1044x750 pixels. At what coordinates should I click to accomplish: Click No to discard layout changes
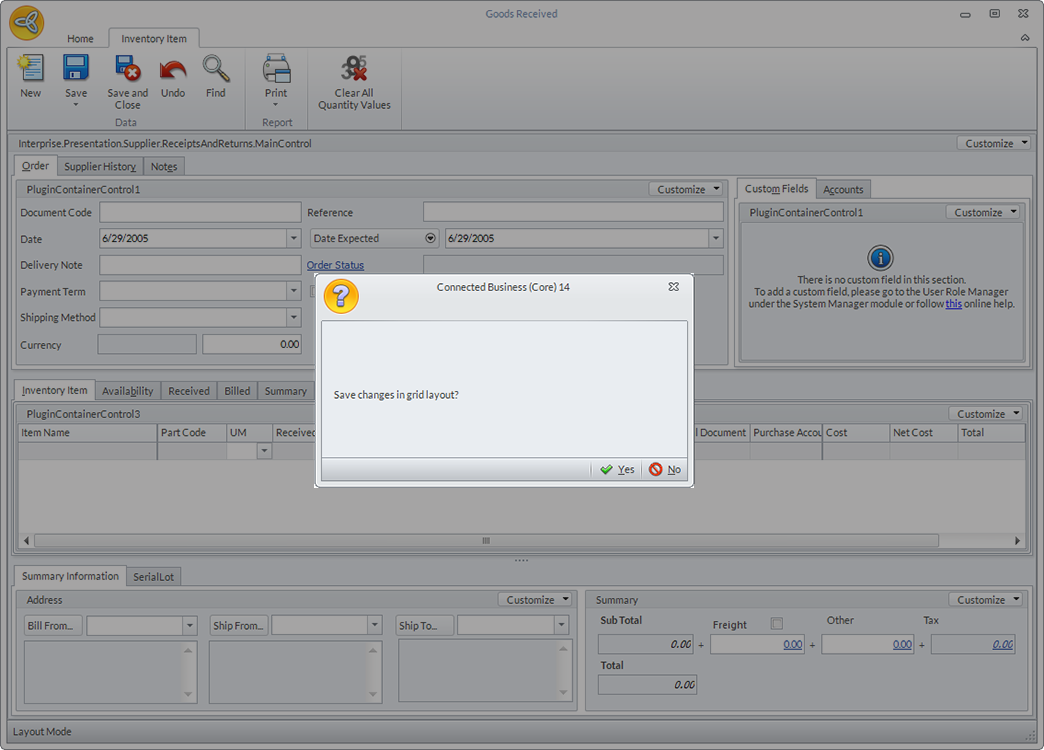[665, 470]
